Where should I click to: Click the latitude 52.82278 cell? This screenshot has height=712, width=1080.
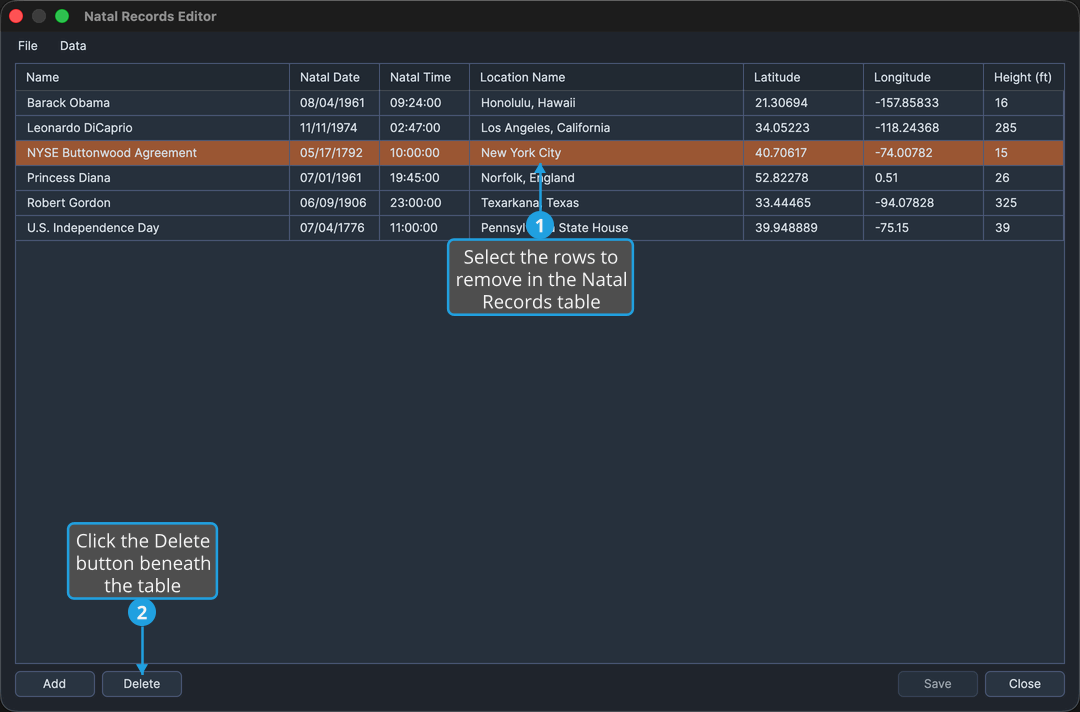(803, 178)
